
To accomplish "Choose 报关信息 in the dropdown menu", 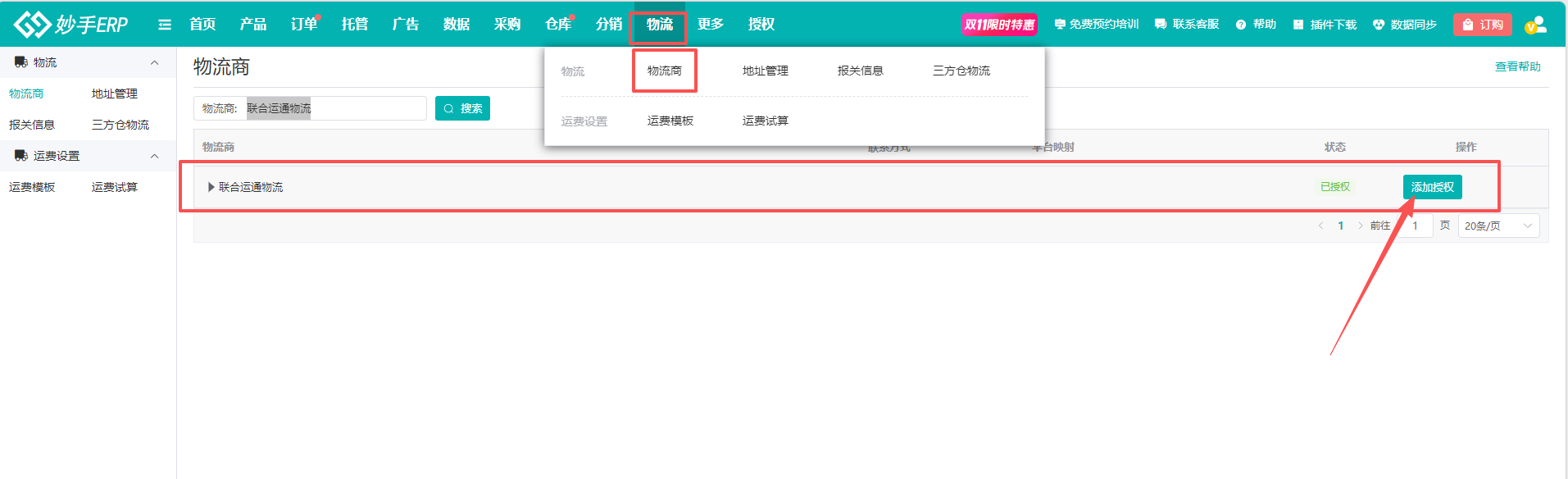I will tap(861, 71).
